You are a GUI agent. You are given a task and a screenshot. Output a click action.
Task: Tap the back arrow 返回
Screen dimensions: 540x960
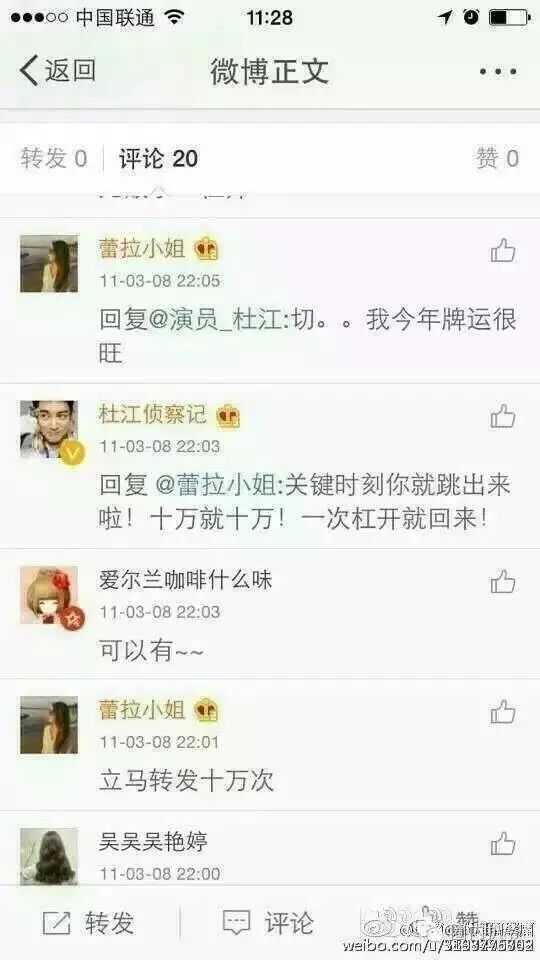pyautogui.click(x=57, y=70)
